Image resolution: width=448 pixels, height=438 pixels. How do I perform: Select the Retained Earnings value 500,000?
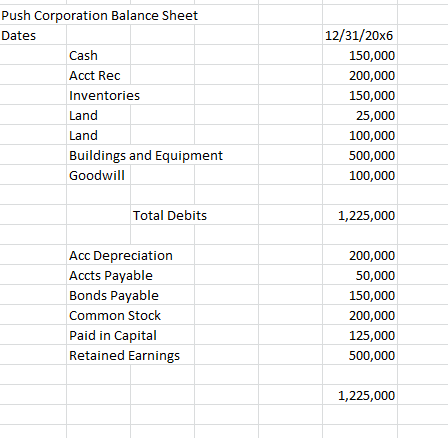[x=372, y=356]
